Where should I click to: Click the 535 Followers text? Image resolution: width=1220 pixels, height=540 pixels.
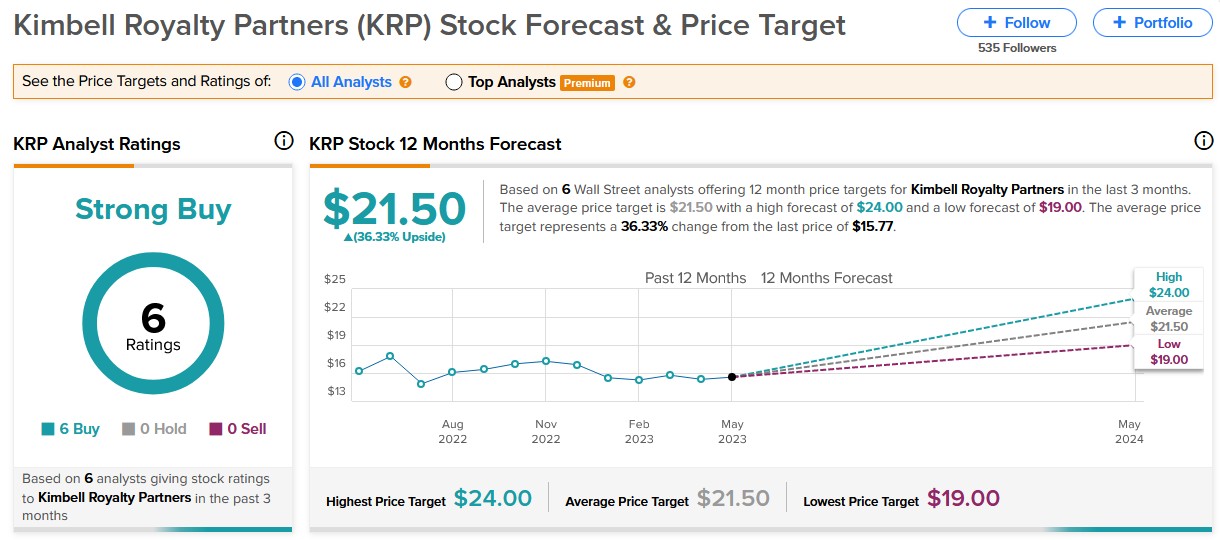(1016, 47)
